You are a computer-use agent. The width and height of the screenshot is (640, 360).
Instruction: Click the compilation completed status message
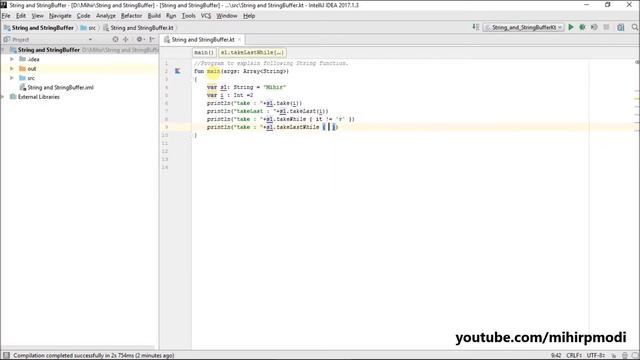(94, 356)
